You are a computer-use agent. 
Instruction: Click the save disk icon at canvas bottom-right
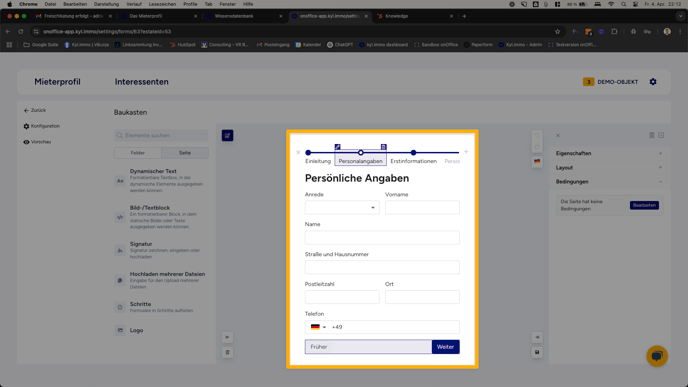(x=537, y=352)
